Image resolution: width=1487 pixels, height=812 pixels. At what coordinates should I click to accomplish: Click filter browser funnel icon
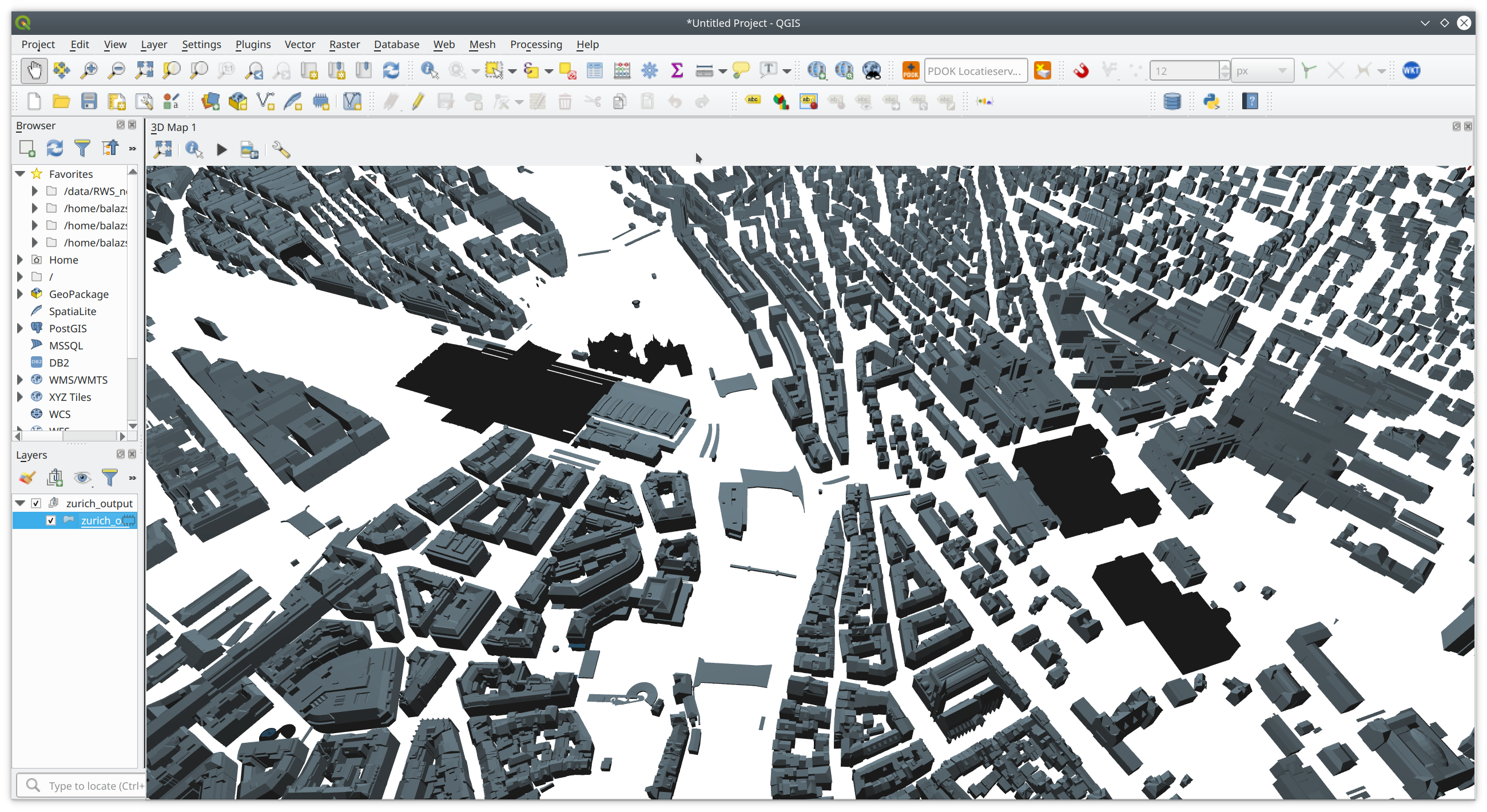click(82, 148)
